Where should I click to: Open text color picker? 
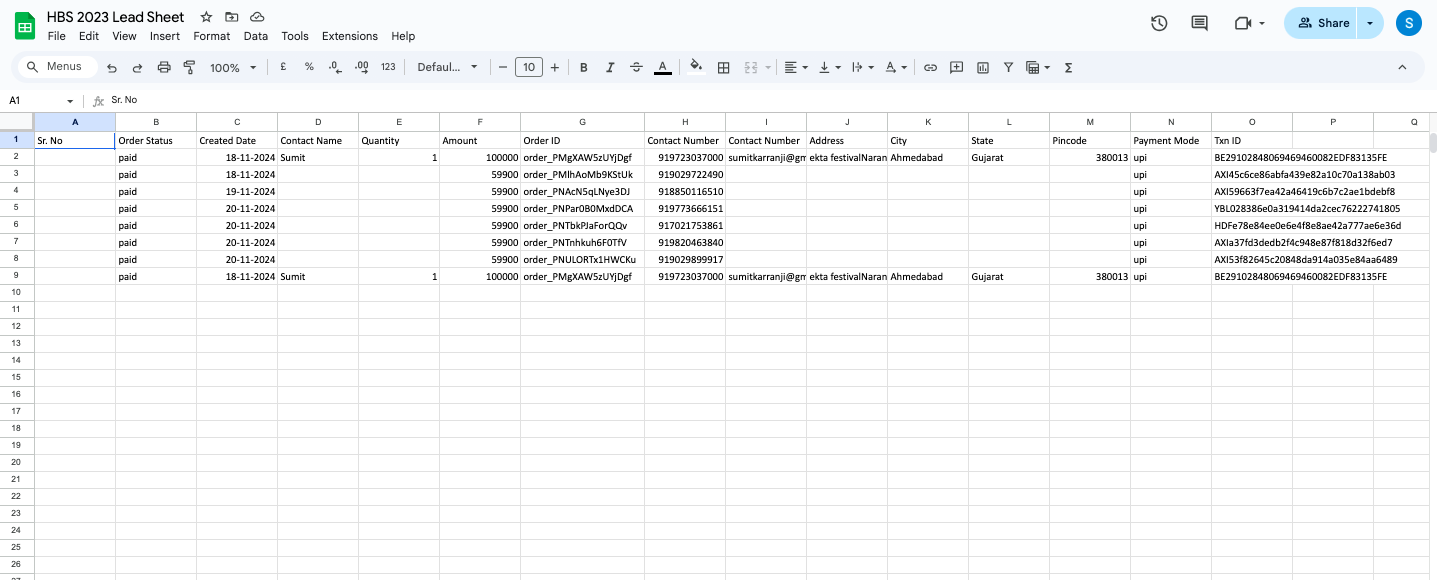point(662,67)
